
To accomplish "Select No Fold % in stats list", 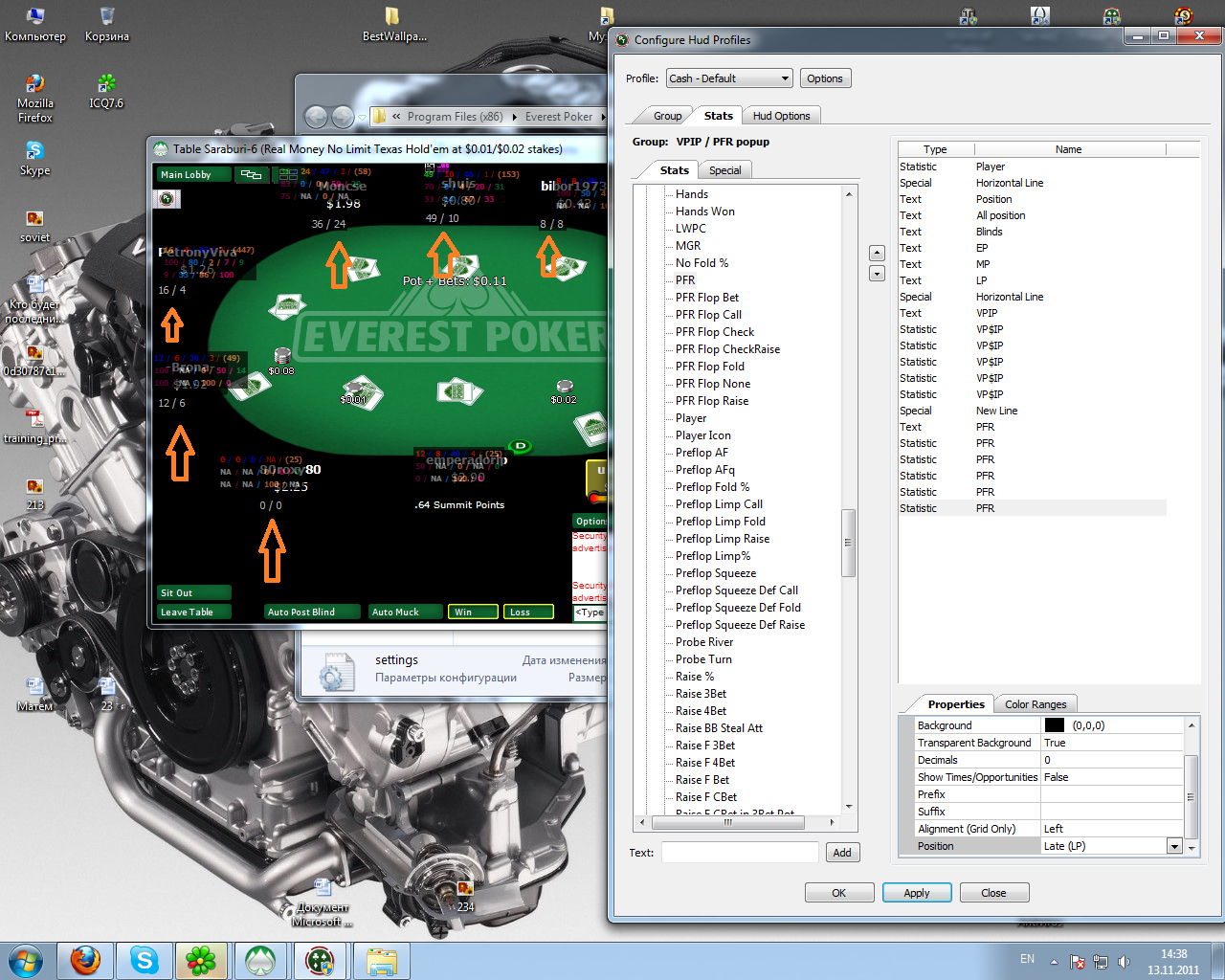I will [x=702, y=263].
